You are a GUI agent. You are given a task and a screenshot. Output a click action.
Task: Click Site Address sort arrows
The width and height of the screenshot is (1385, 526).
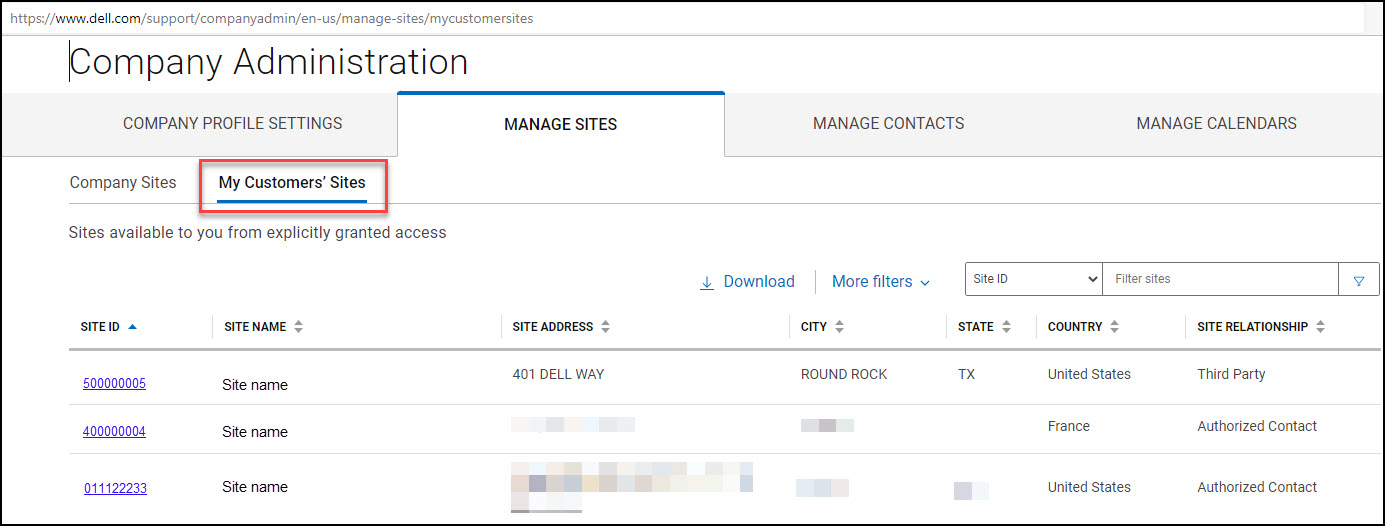point(605,327)
